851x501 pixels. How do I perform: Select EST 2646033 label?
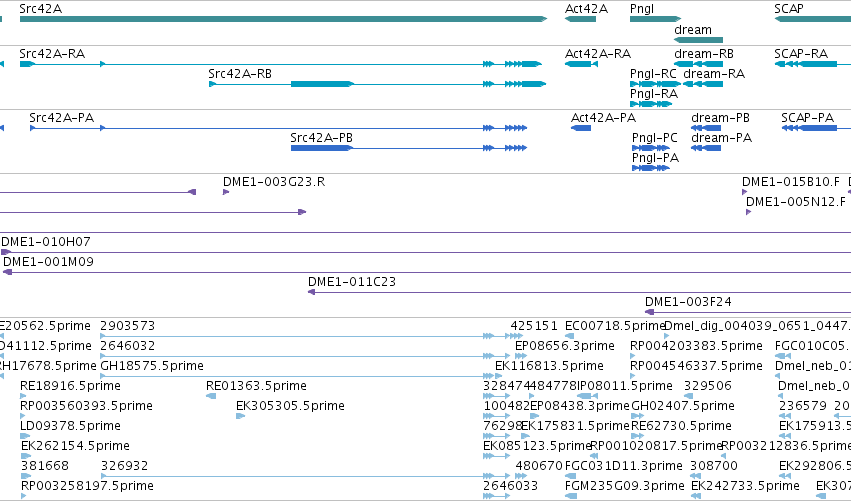click(x=510, y=486)
